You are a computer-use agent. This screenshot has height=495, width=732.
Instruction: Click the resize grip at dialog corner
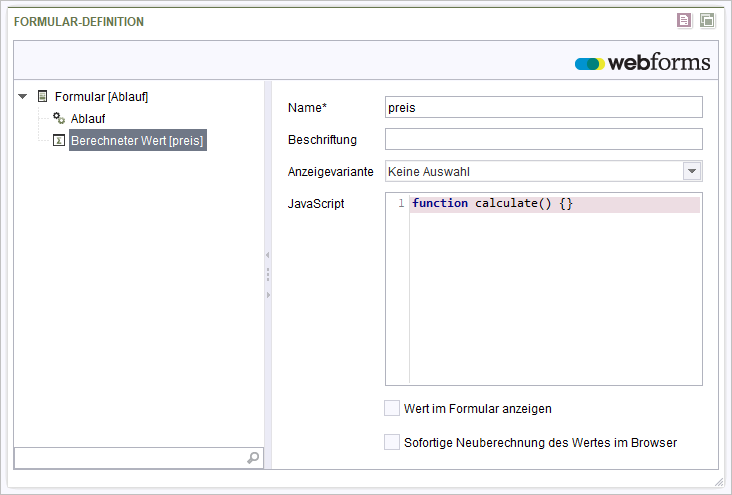pos(719,482)
